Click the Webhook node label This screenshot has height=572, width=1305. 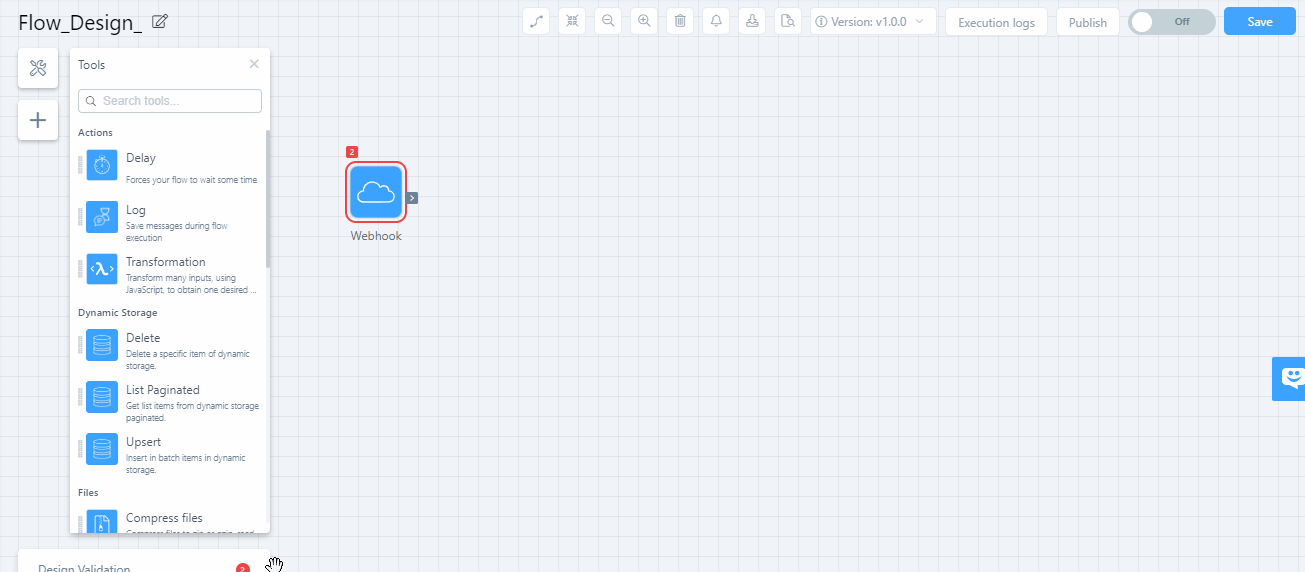pyautogui.click(x=376, y=236)
